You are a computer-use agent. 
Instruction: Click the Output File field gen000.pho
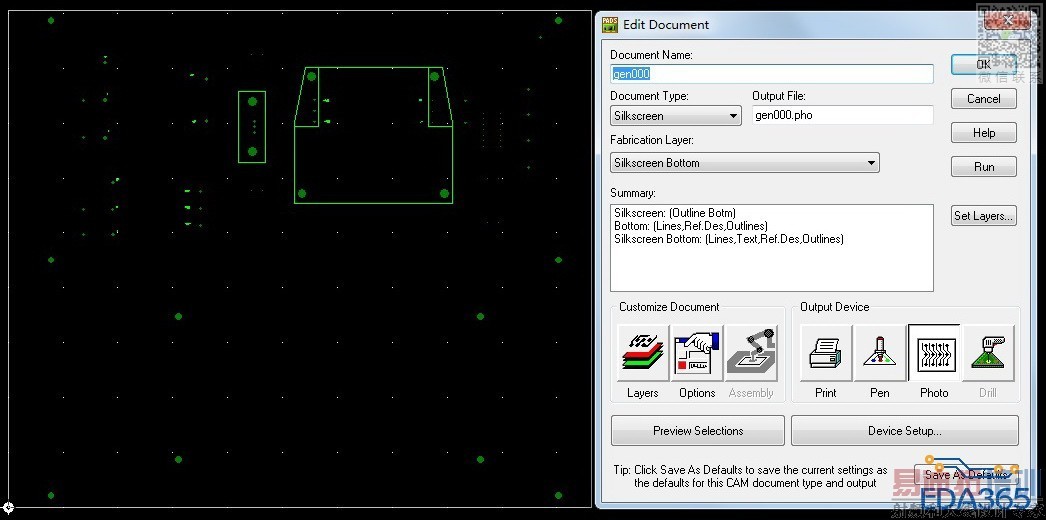(x=843, y=115)
